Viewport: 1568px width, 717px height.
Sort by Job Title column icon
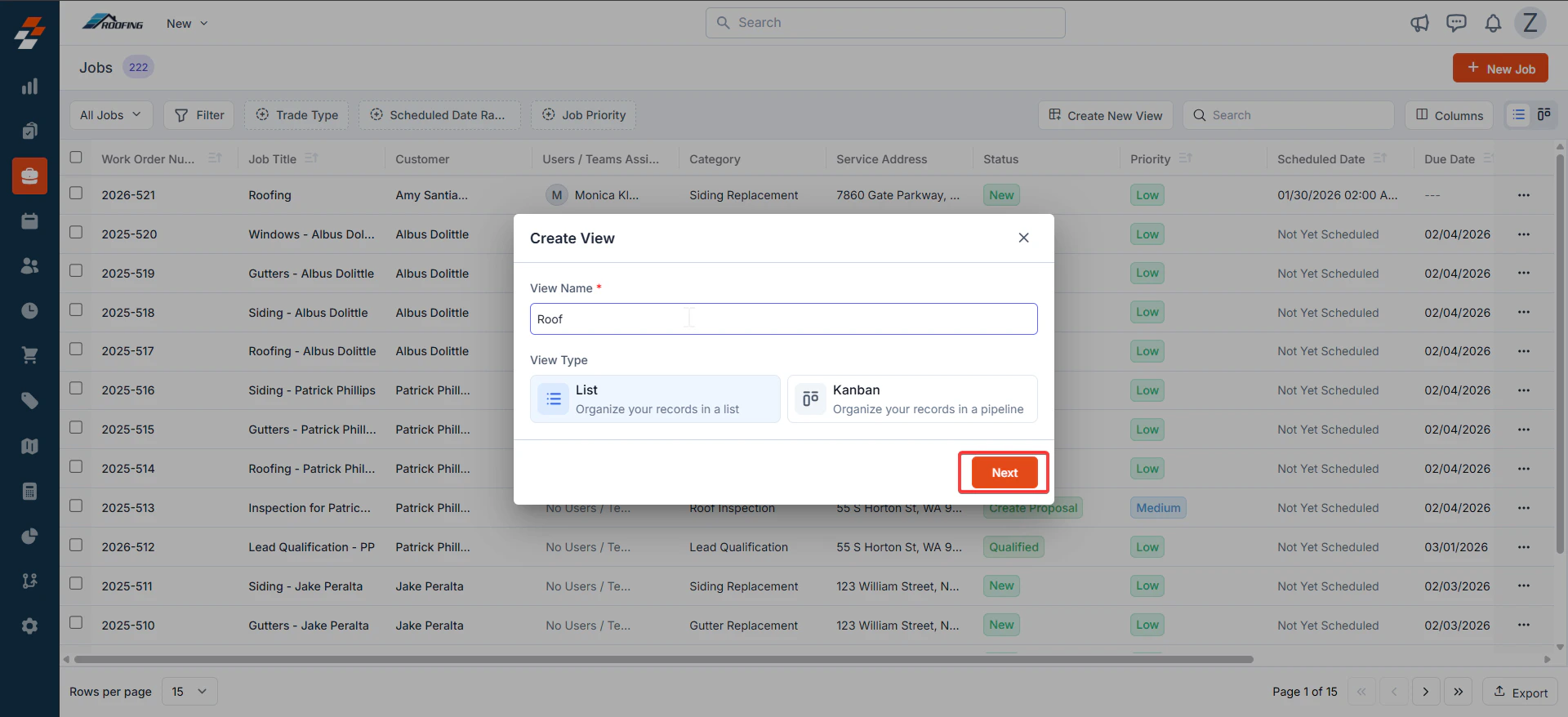coord(311,158)
